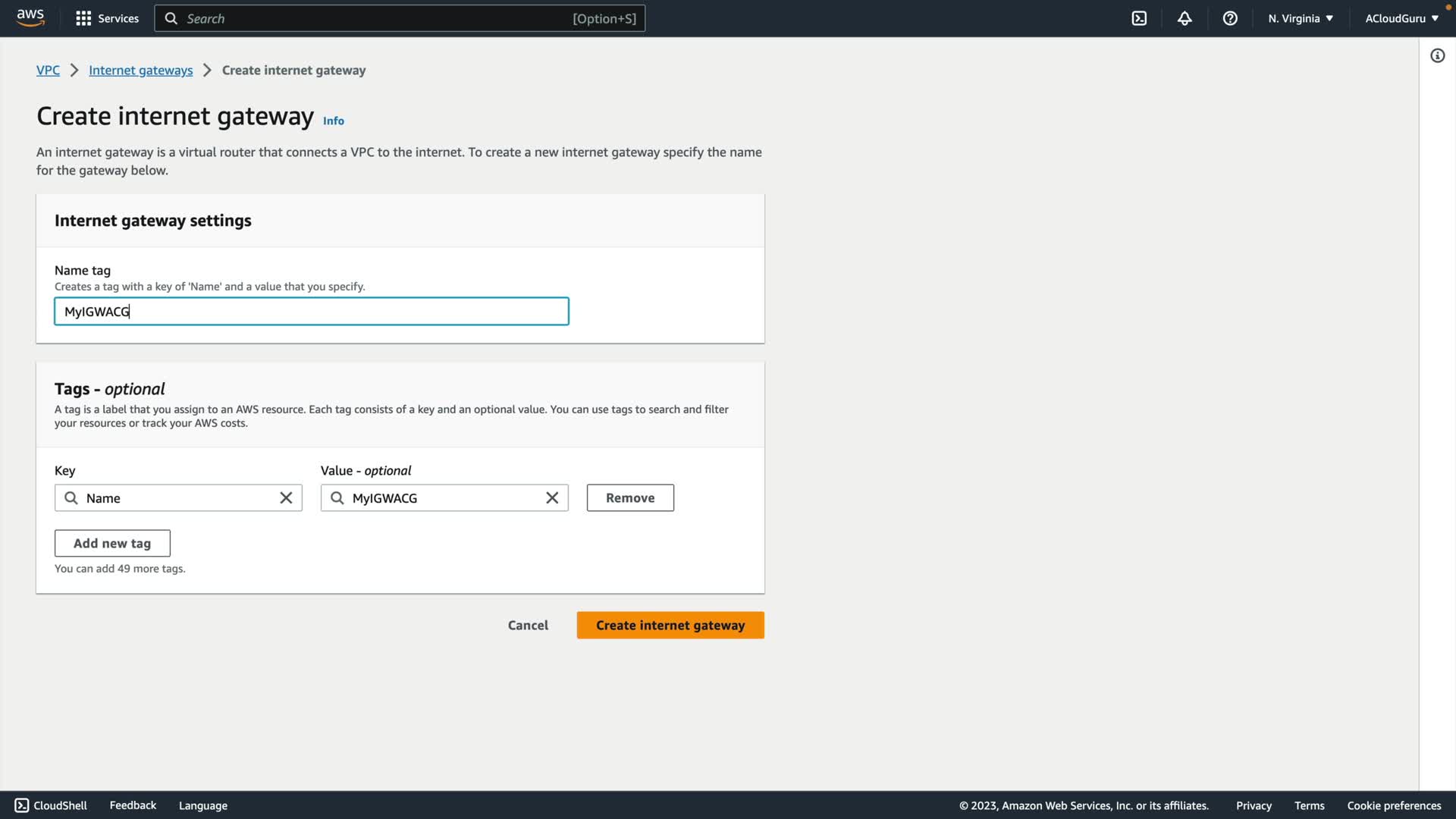This screenshot has width=1456, height=819.
Task: Focus the Name tag input field
Action: coord(311,312)
